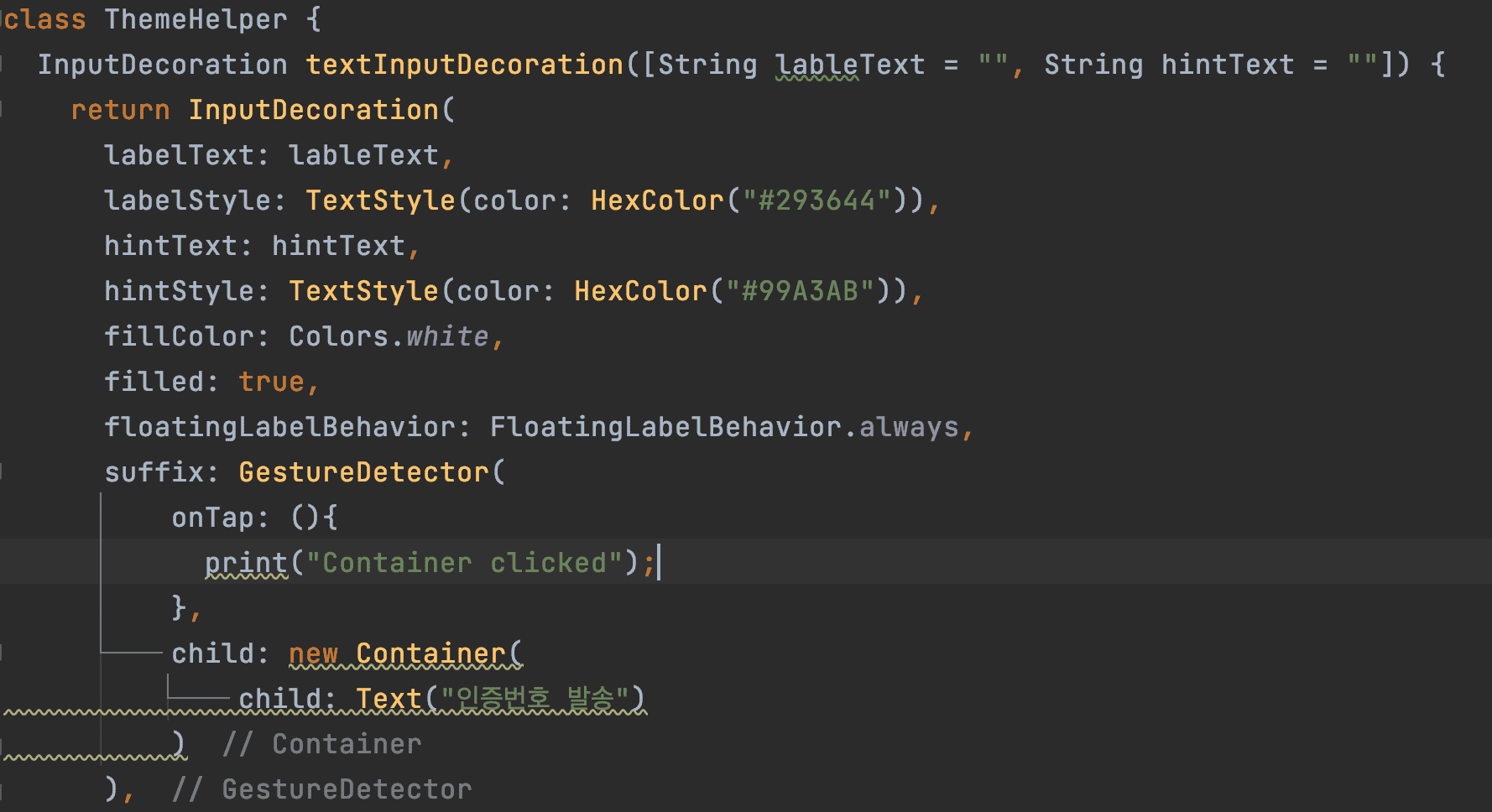Screen dimensions: 1492x812
Task: Fold the return InputDecoration block in the gutter
Action: 3,110
